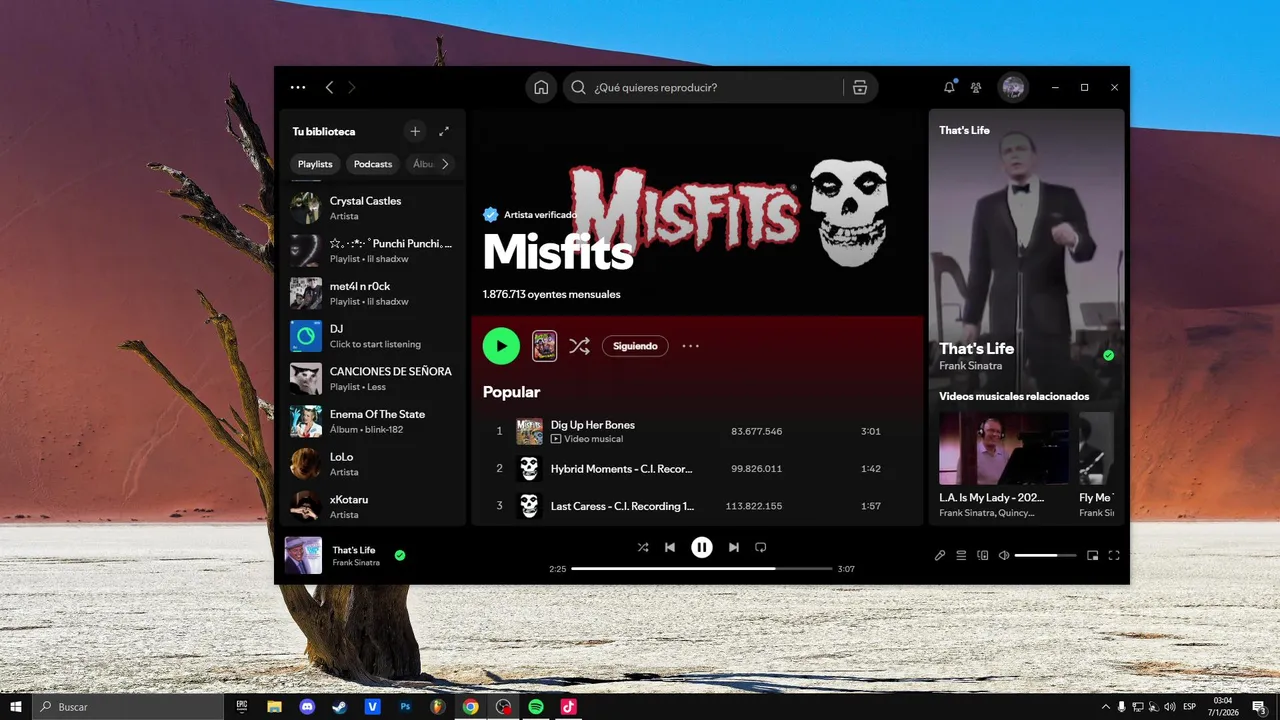Open Frank Sinatra in now playing panel
Image resolution: width=1280 pixels, height=720 pixels.
pyautogui.click(x=971, y=366)
